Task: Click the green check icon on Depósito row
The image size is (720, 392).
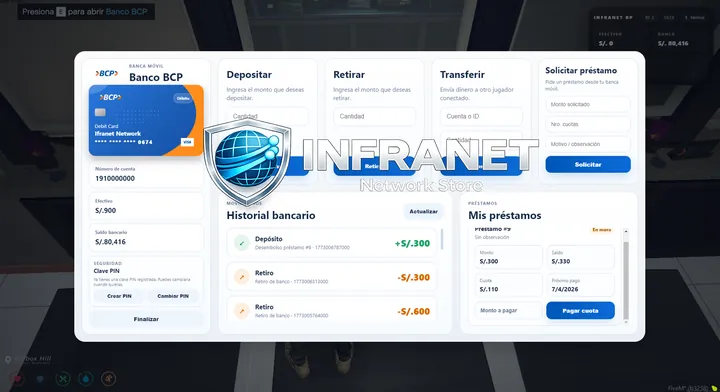Action: click(242, 243)
